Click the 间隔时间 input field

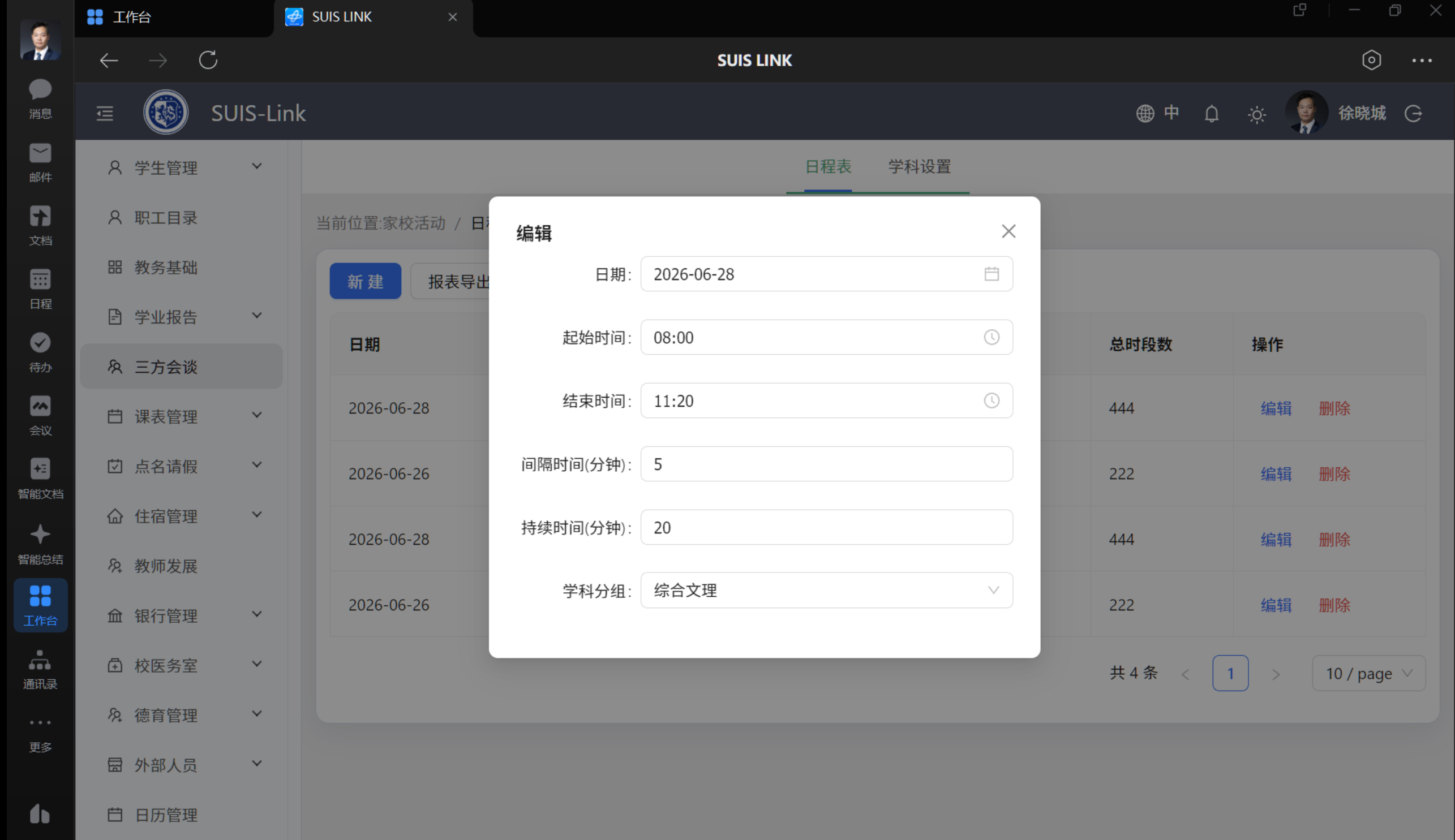826,464
